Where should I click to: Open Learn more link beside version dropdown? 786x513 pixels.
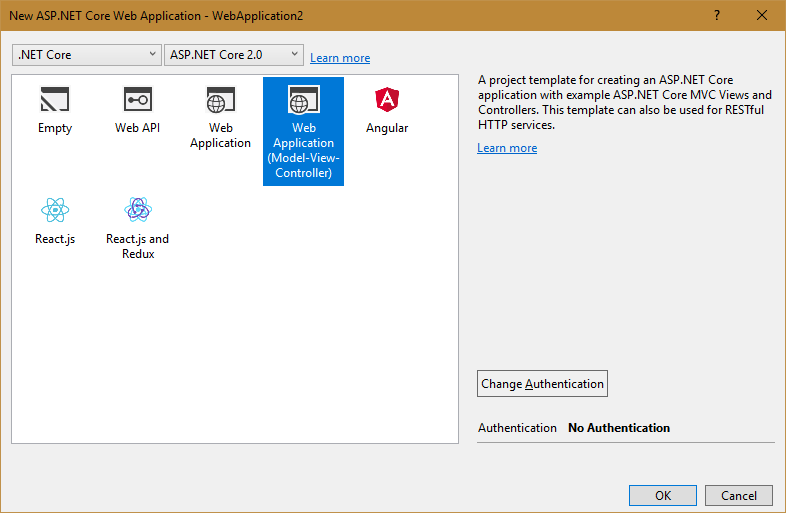tap(340, 58)
